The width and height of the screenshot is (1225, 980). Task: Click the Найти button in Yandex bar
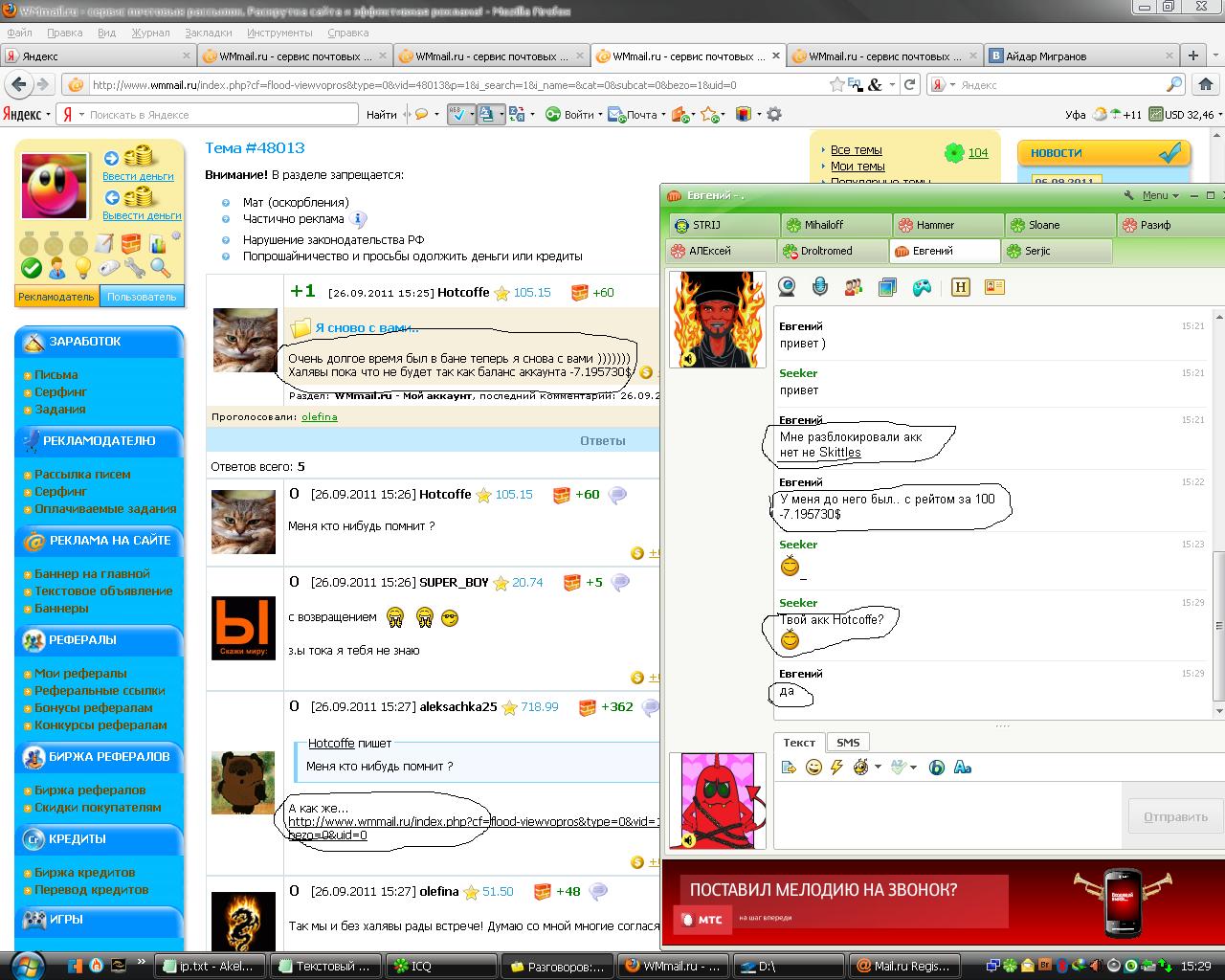tap(381, 114)
